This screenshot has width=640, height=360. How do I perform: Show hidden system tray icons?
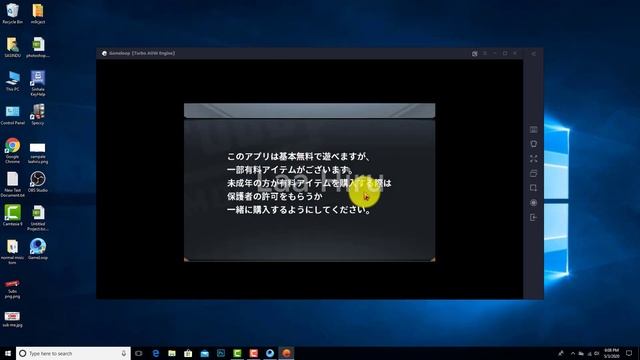click(x=573, y=353)
